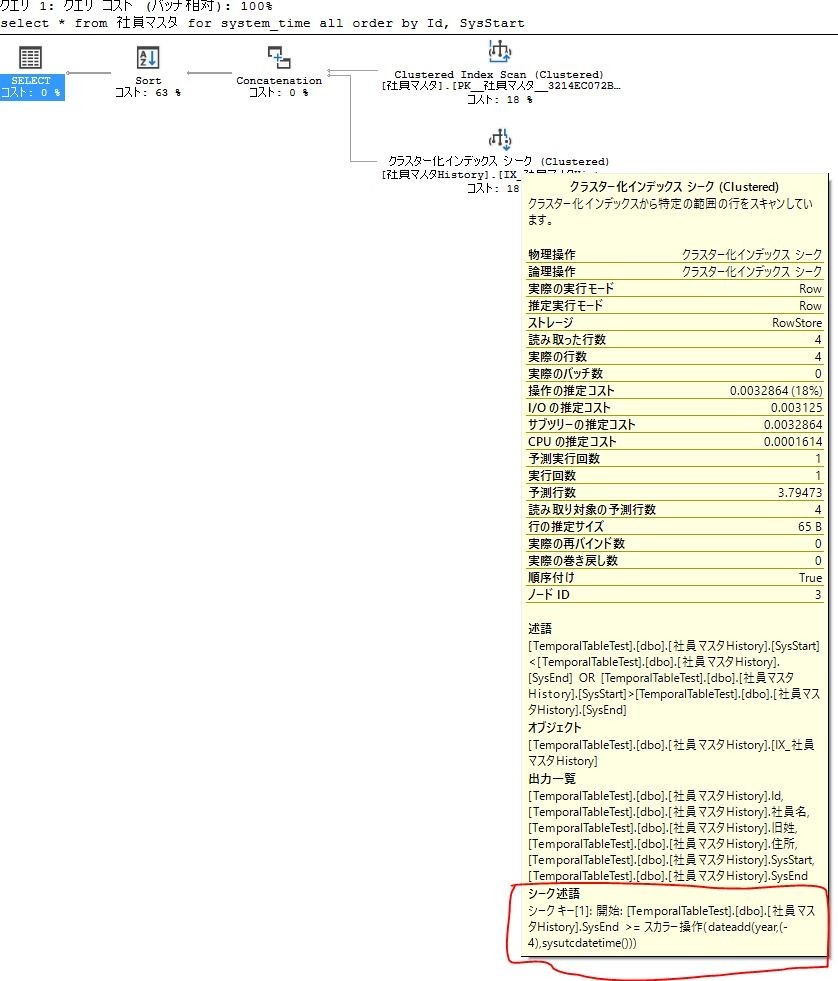Click the 行の推定サイズ 65 B row
This screenshot has height=981, width=838.
point(675,527)
